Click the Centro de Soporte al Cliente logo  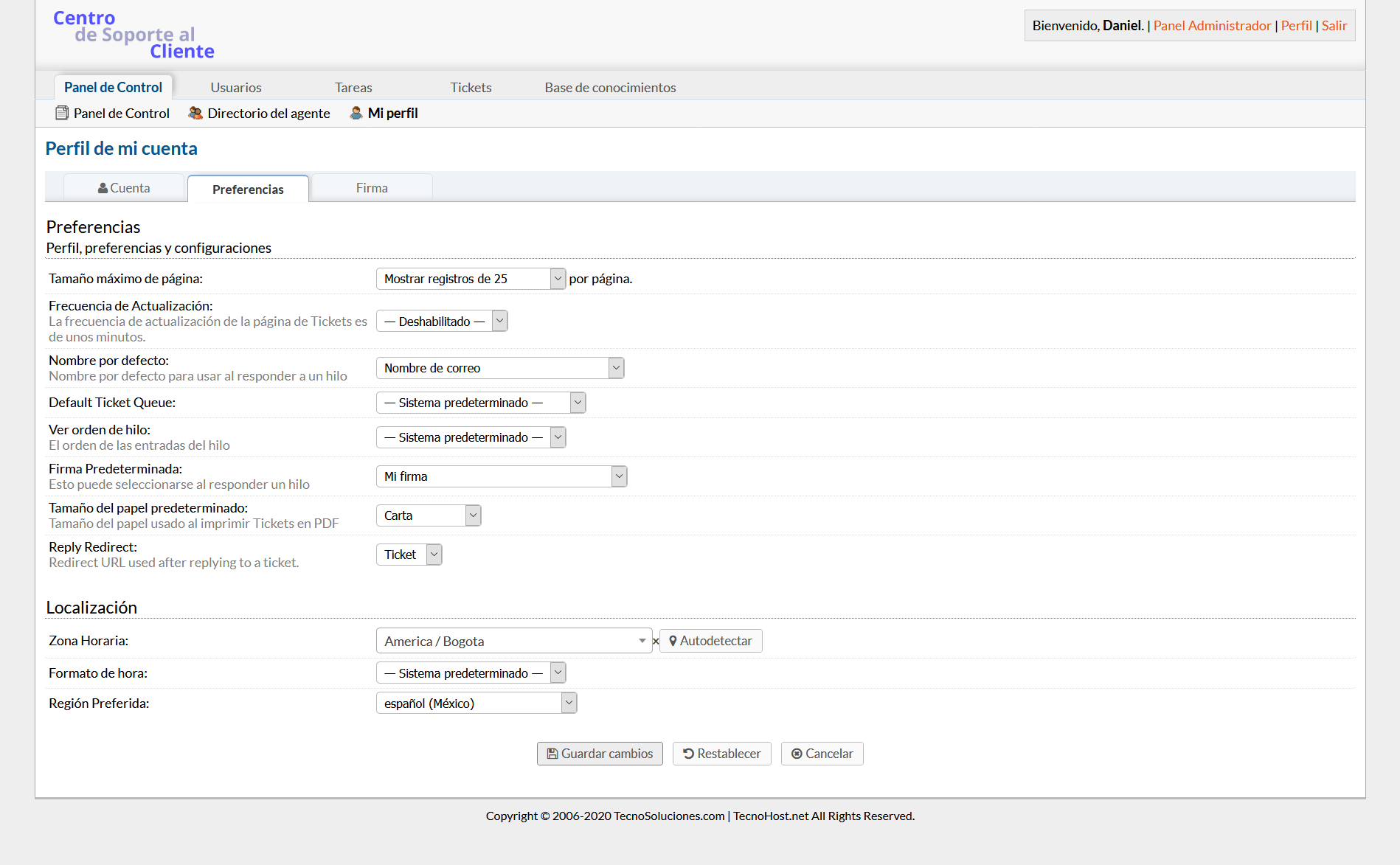[x=134, y=35]
